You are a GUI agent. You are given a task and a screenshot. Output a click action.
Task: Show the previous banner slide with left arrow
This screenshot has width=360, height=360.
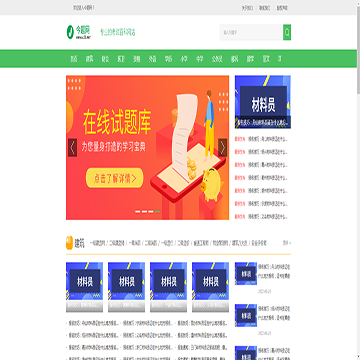[x=72, y=147]
